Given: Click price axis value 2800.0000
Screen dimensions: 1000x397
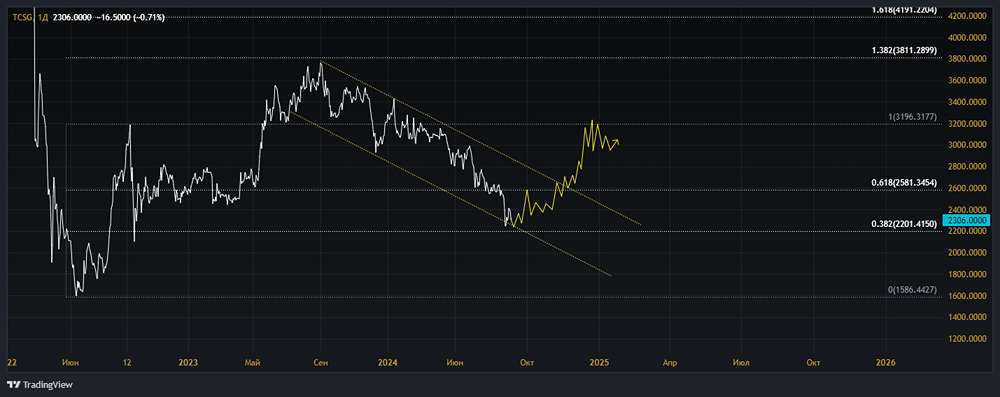Looking at the screenshot, I should [967, 167].
